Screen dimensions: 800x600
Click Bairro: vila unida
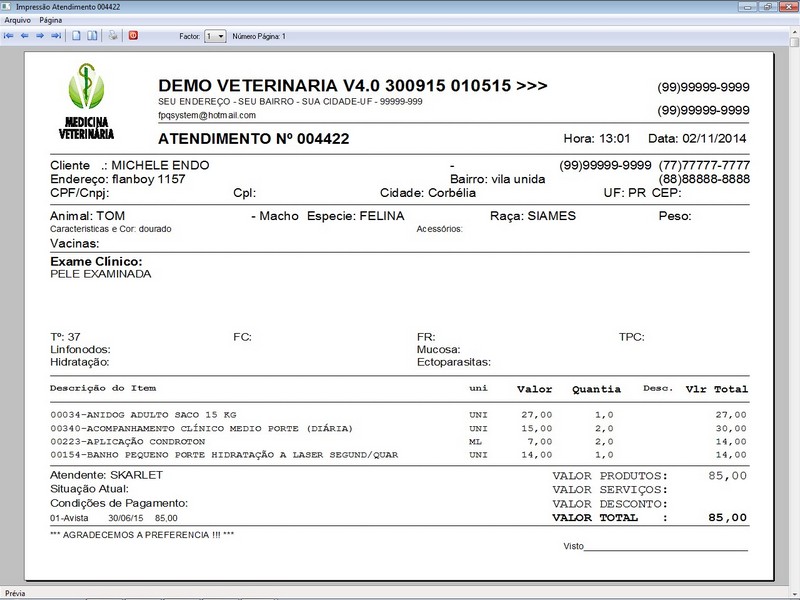tap(497, 179)
